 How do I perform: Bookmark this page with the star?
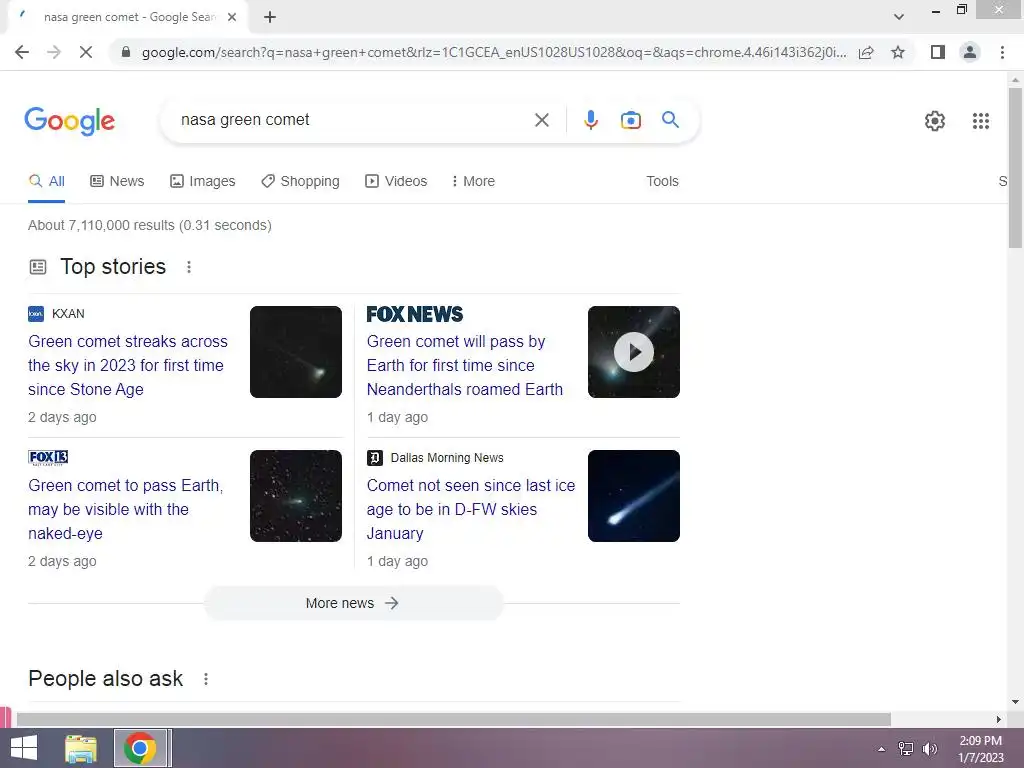pyautogui.click(x=898, y=52)
